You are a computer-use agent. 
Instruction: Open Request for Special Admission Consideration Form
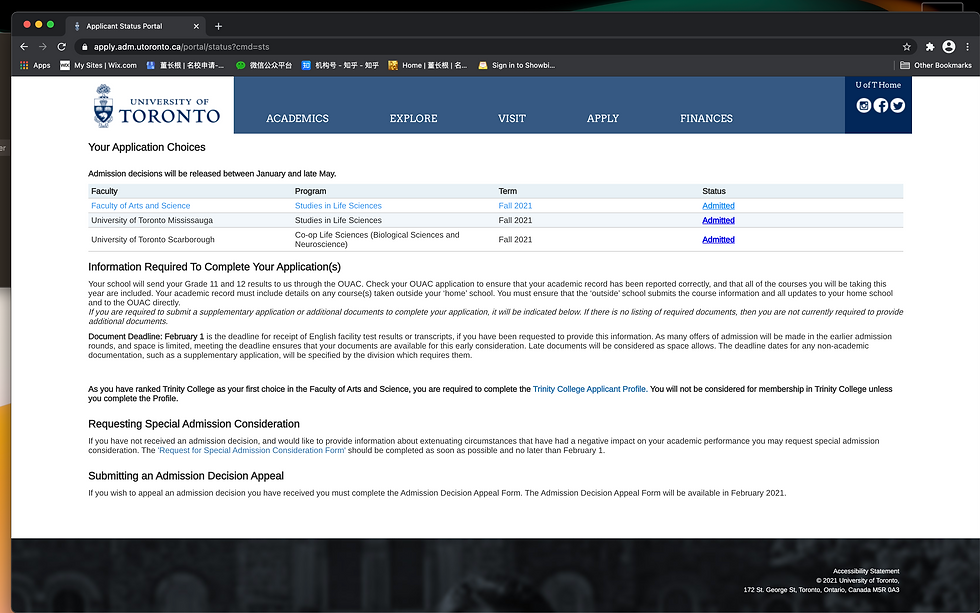coord(251,450)
